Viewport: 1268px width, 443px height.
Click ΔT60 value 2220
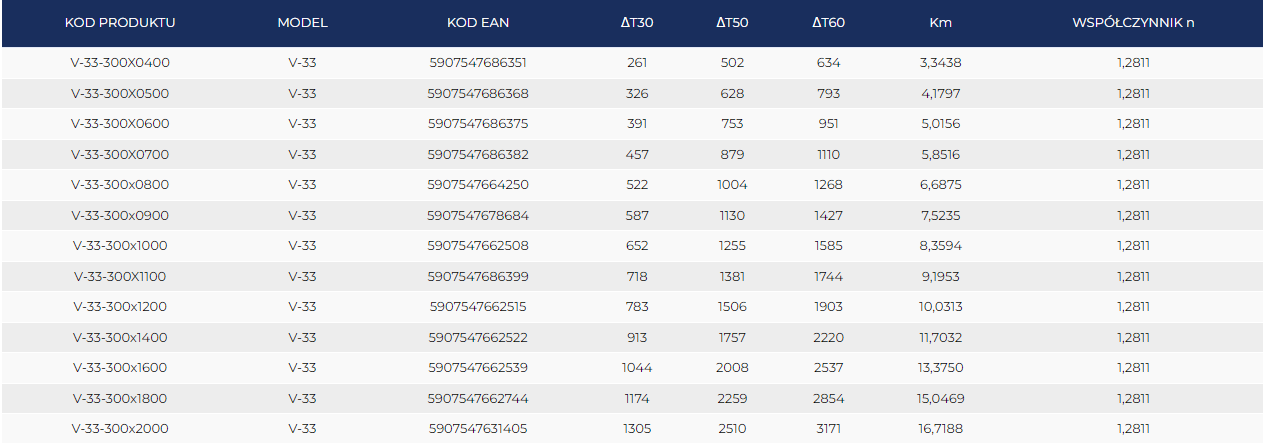pos(828,338)
